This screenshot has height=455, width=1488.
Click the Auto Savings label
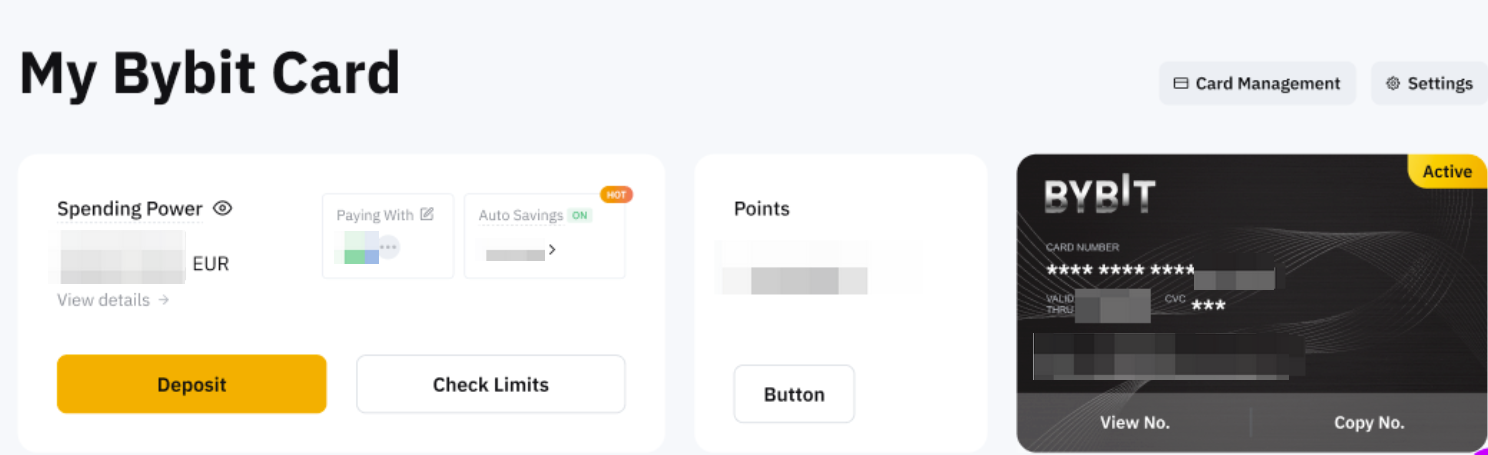pyautogui.click(x=520, y=215)
